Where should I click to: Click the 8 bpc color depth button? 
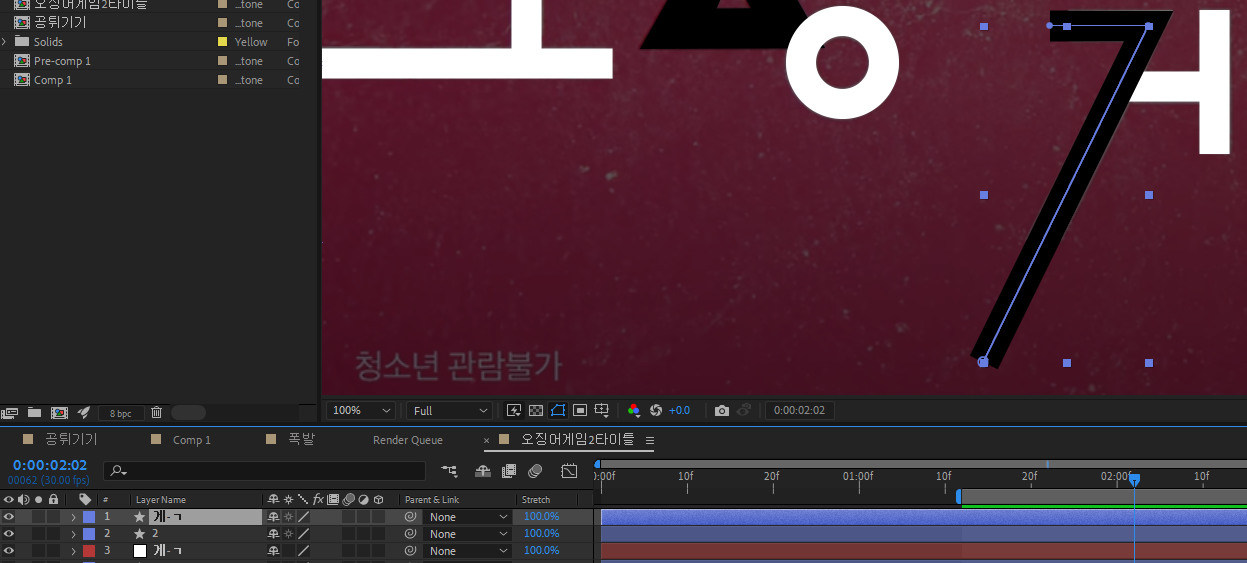120,412
